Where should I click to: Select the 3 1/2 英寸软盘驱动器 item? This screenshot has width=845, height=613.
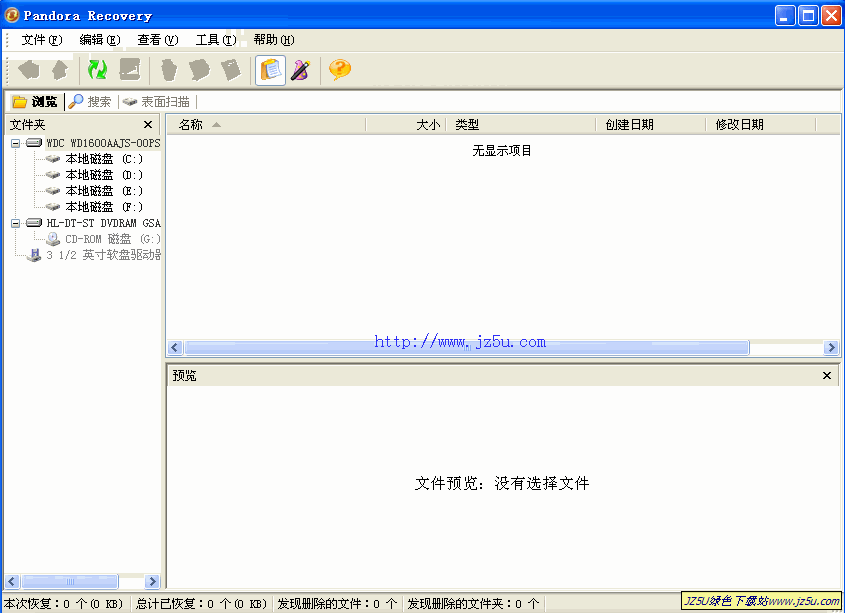click(103, 255)
